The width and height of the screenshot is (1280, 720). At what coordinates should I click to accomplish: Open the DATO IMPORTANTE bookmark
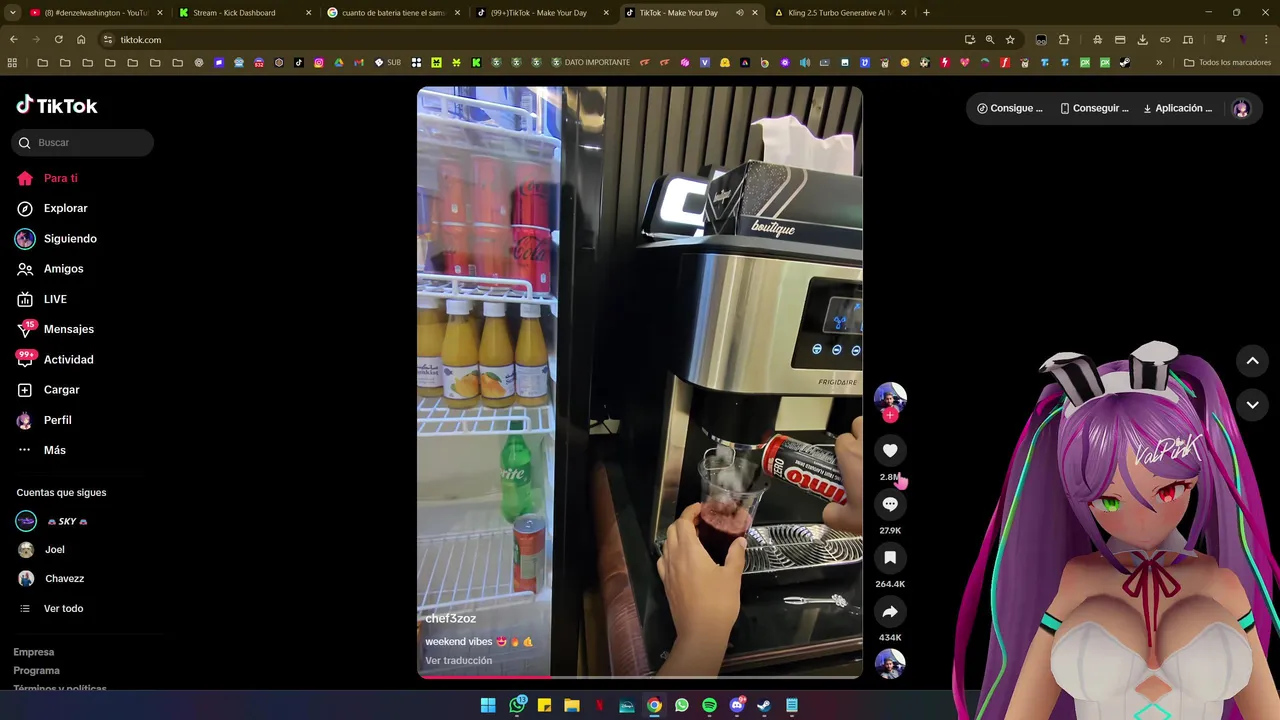pyautogui.click(x=590, y=62)
